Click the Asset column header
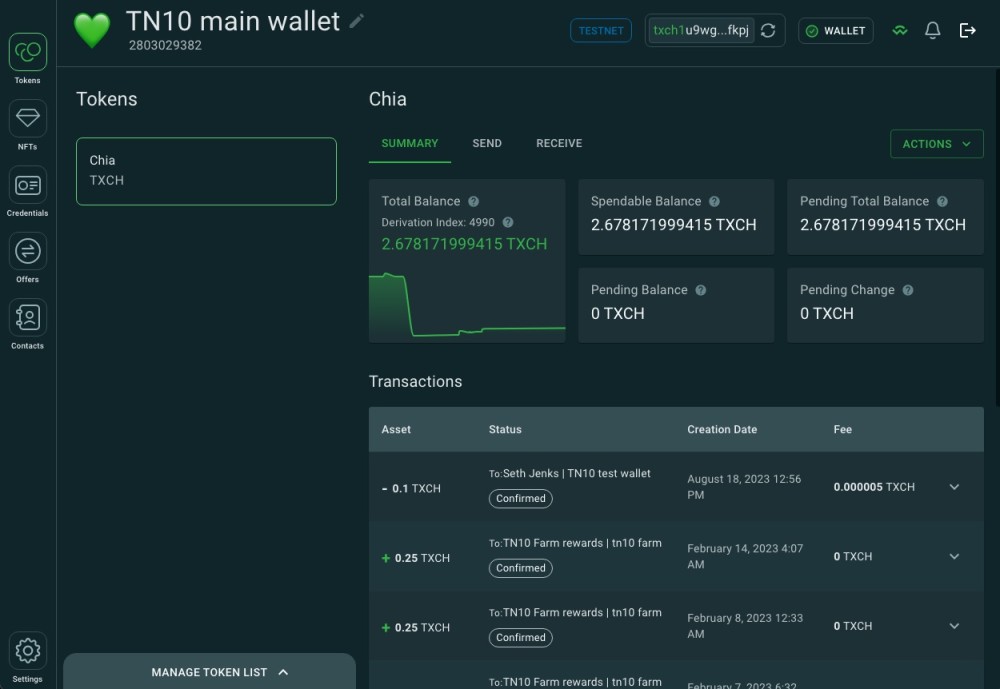 (396, 430)
